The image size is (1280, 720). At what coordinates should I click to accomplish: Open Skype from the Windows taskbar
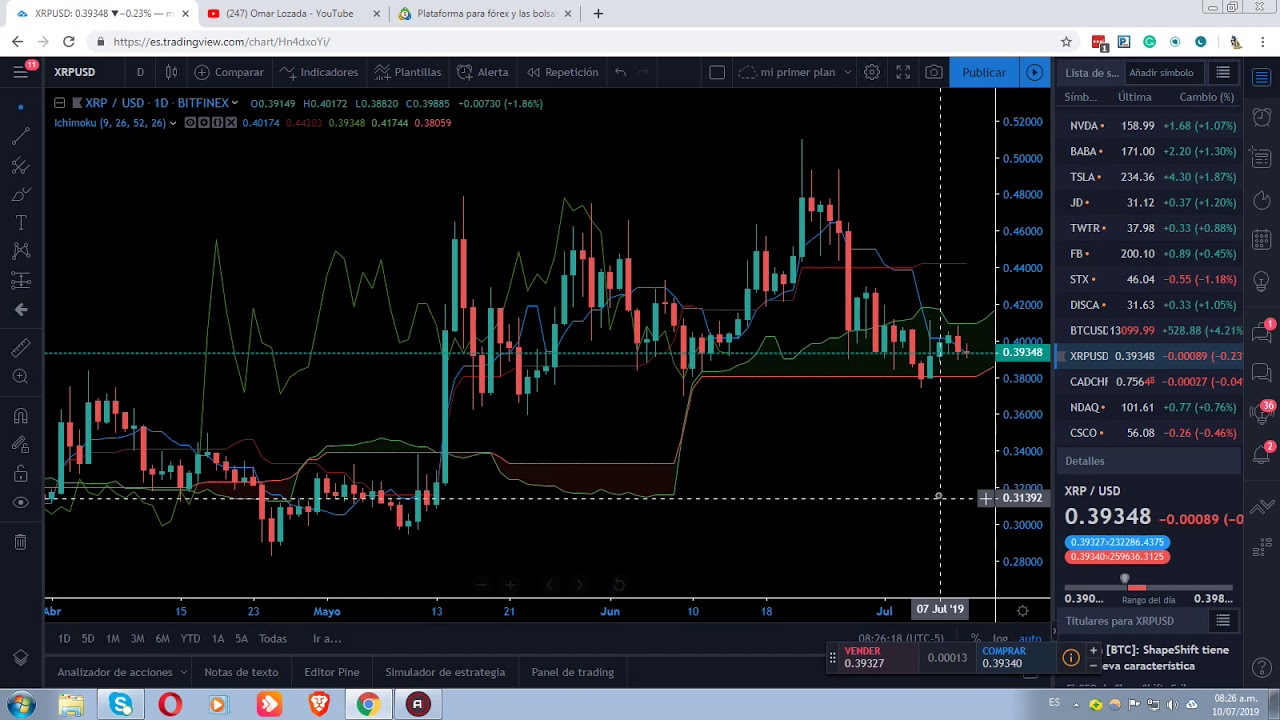point(121,705)
